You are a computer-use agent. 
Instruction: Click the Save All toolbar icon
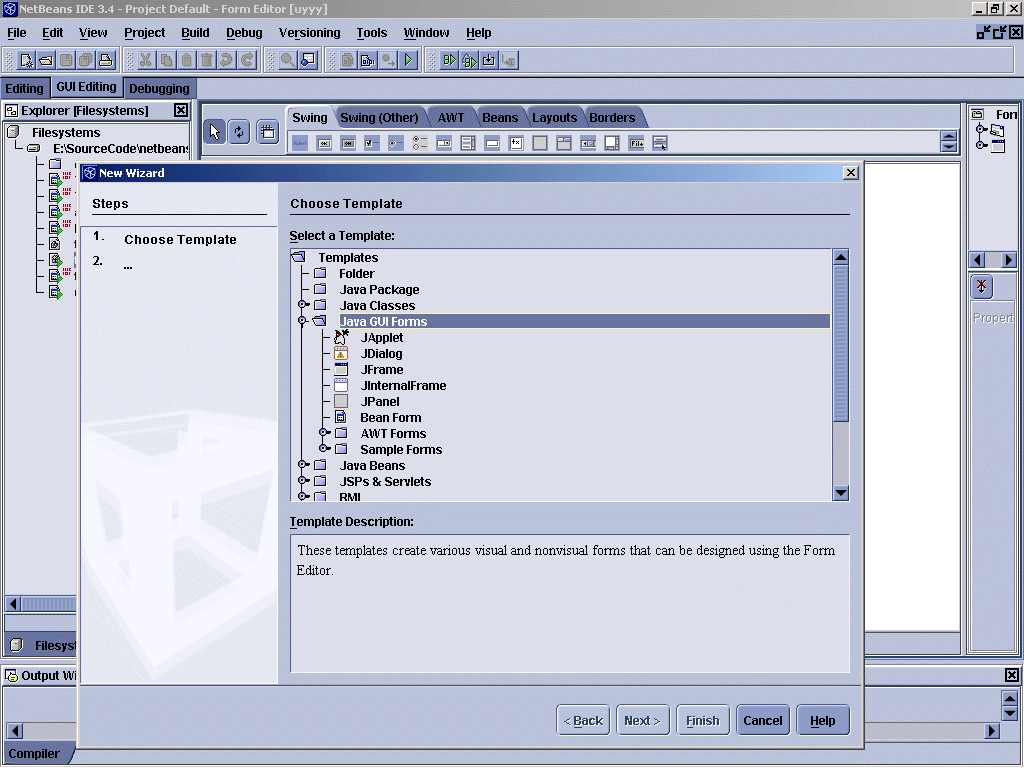point(86,61)
